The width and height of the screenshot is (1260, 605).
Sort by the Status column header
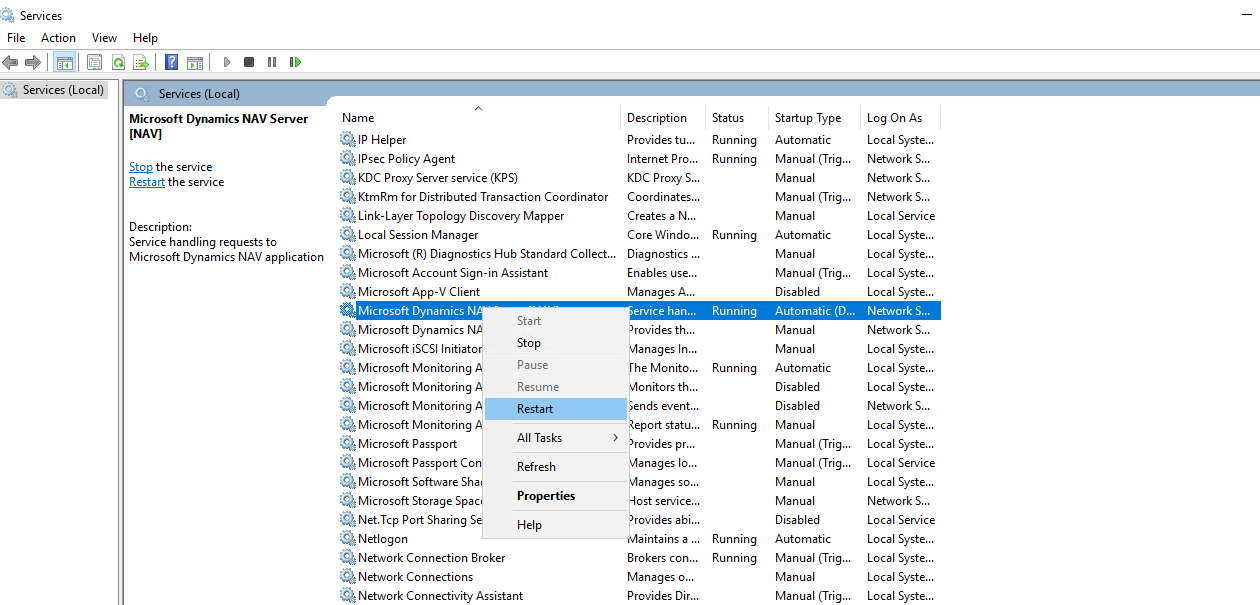737,117
